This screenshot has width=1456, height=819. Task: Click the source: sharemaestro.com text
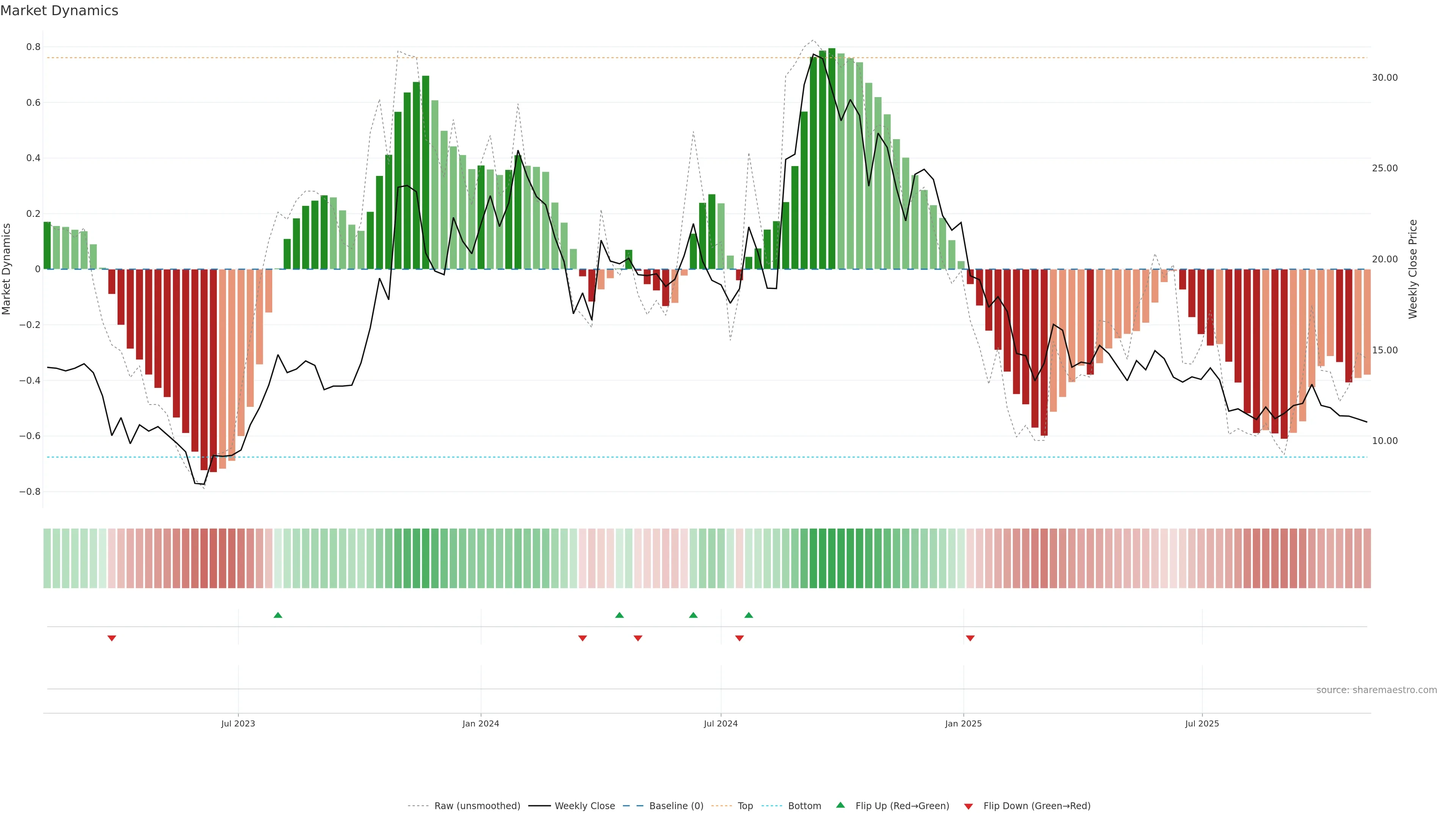(1376, 690)
